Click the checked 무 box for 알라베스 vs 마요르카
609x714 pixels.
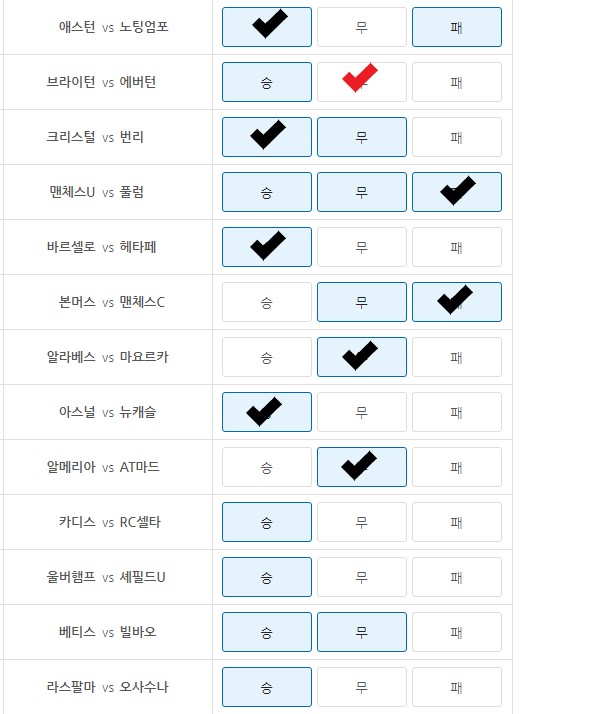pos(361,357)
